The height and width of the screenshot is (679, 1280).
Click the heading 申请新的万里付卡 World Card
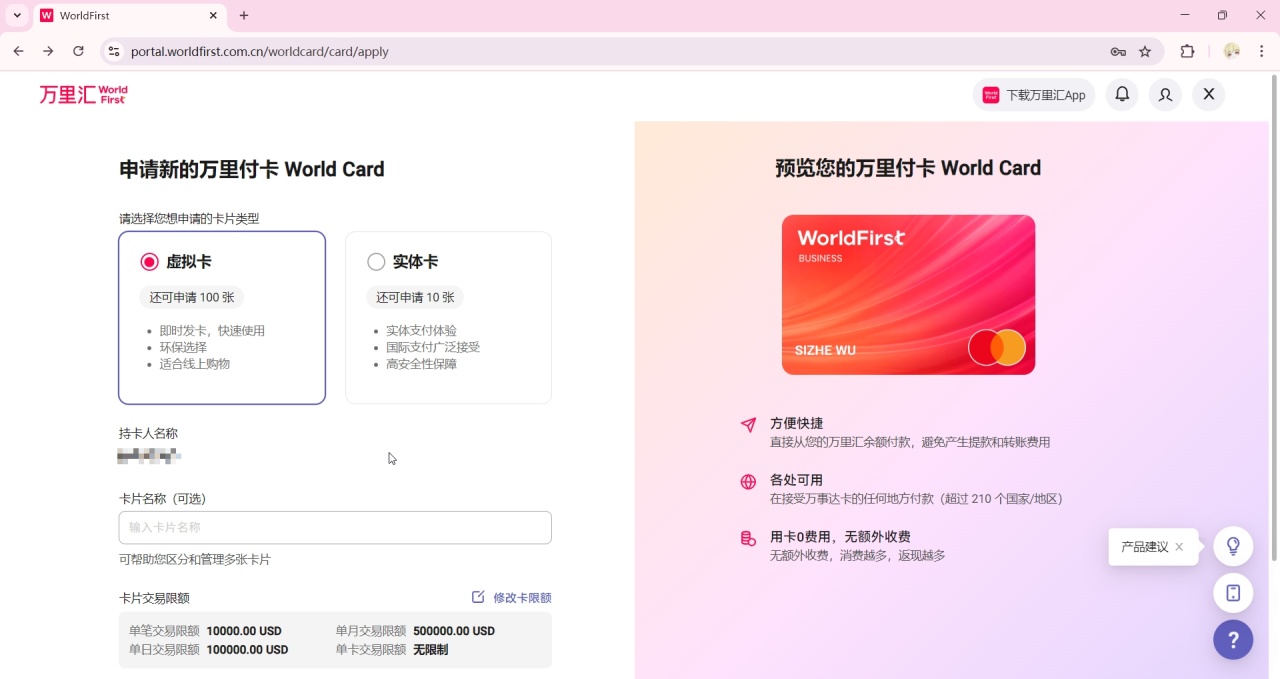point(252,169)
